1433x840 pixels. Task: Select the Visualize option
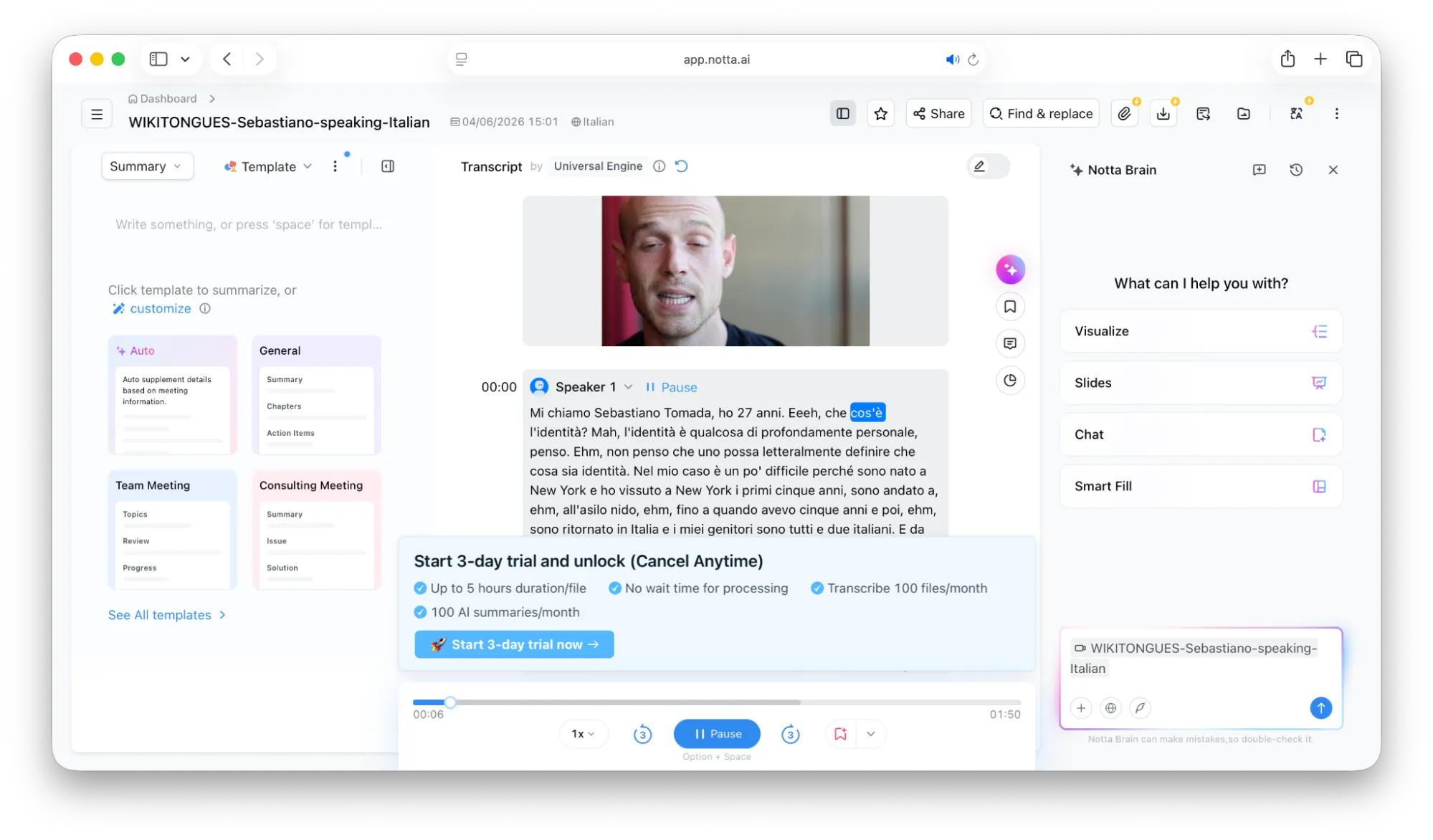[x=1201, y=331]
